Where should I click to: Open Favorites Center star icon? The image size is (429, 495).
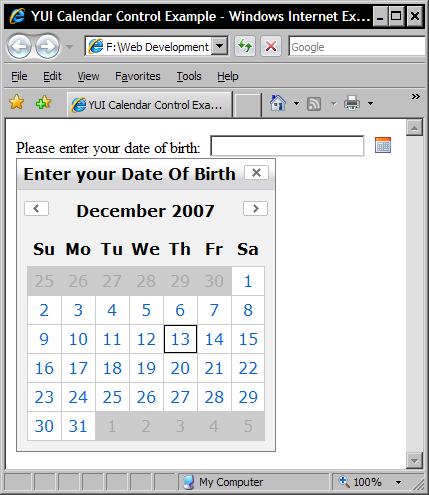[17, 102]
